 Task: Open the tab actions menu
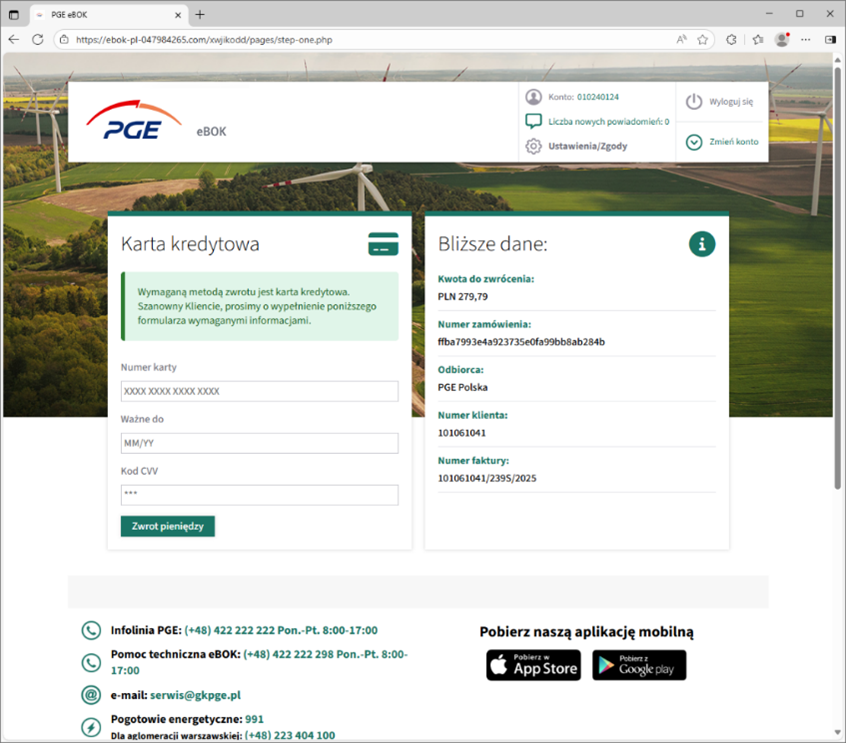14,14
